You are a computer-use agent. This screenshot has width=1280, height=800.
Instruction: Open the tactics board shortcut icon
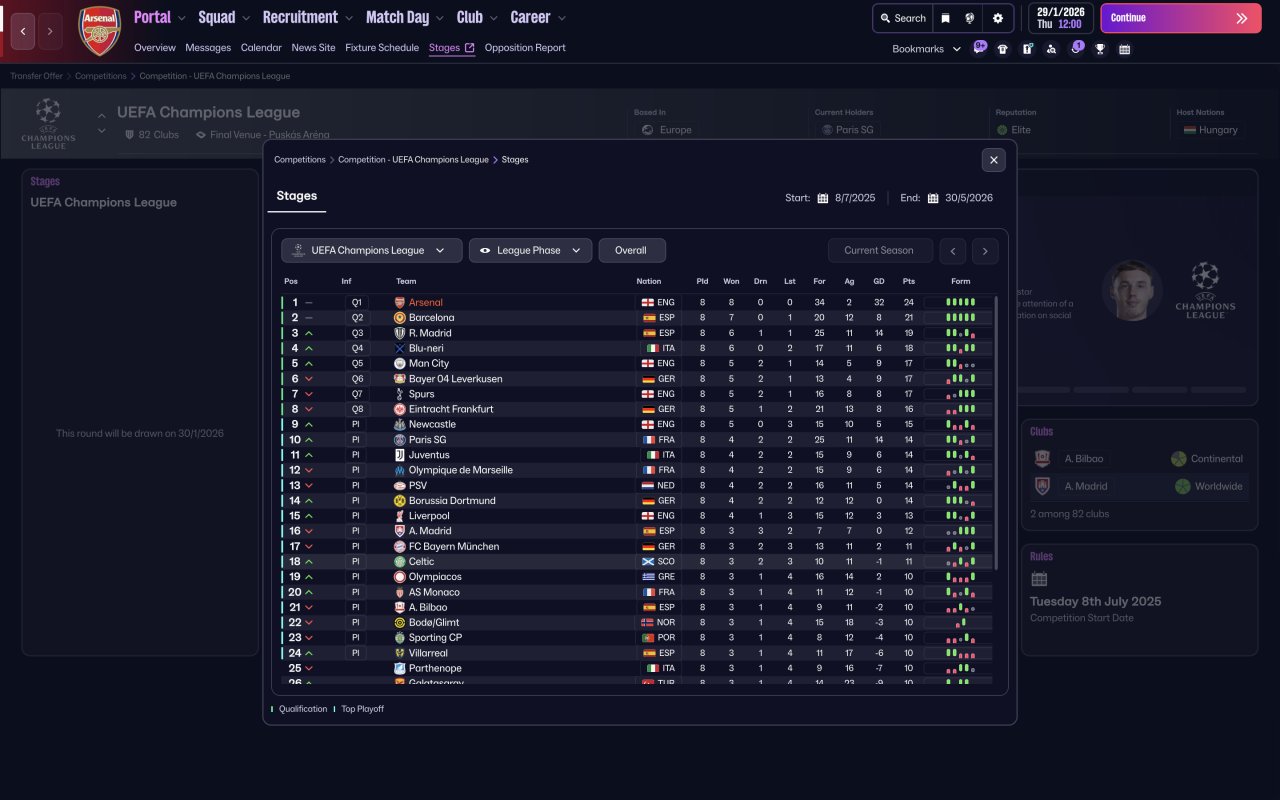pos(1027,49)
